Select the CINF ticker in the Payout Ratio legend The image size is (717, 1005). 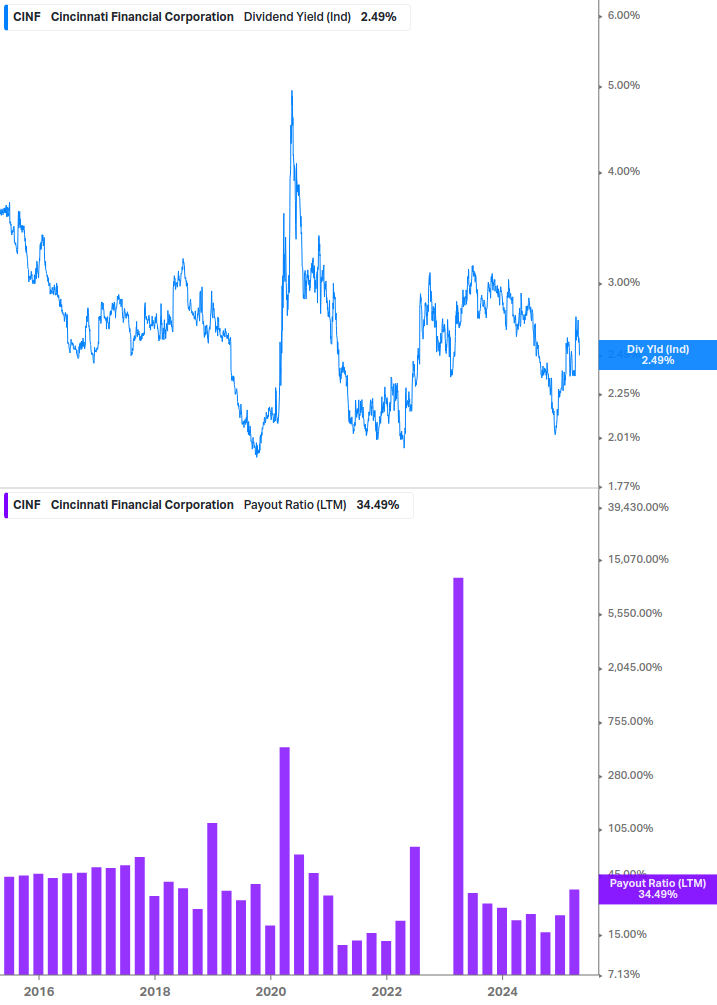[x=27, y=505]
